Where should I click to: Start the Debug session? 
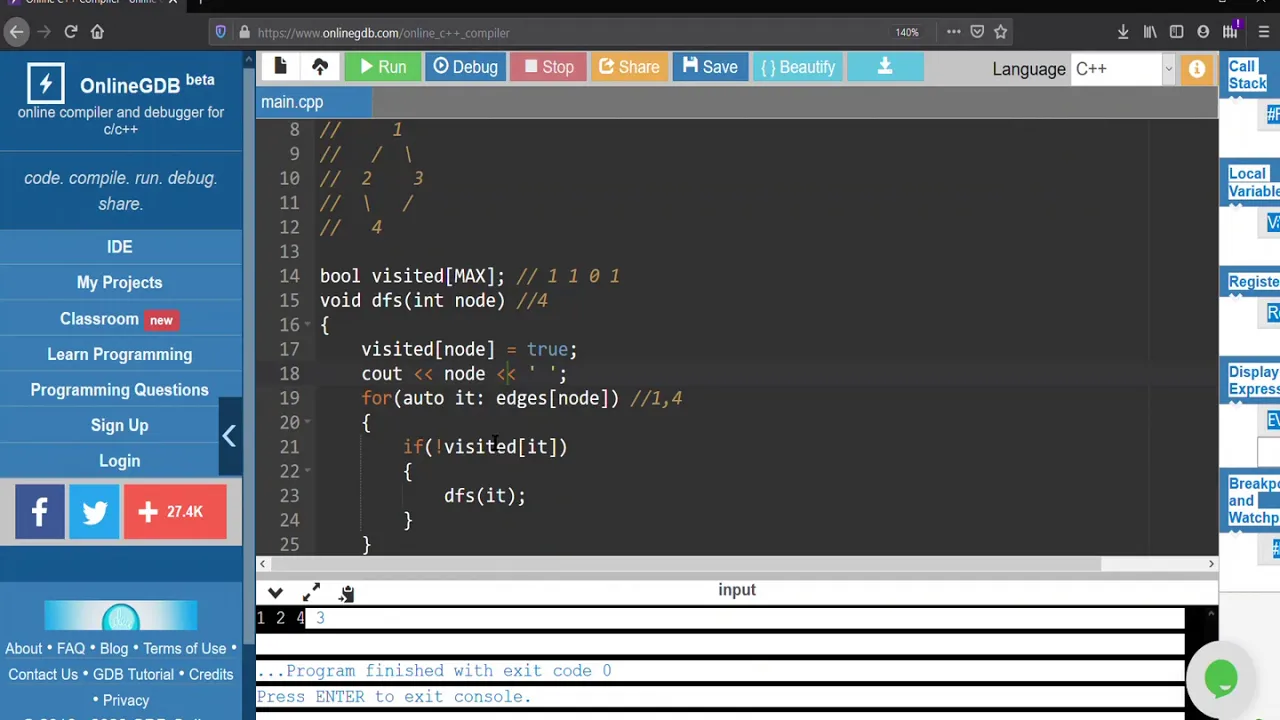[465, 67]
